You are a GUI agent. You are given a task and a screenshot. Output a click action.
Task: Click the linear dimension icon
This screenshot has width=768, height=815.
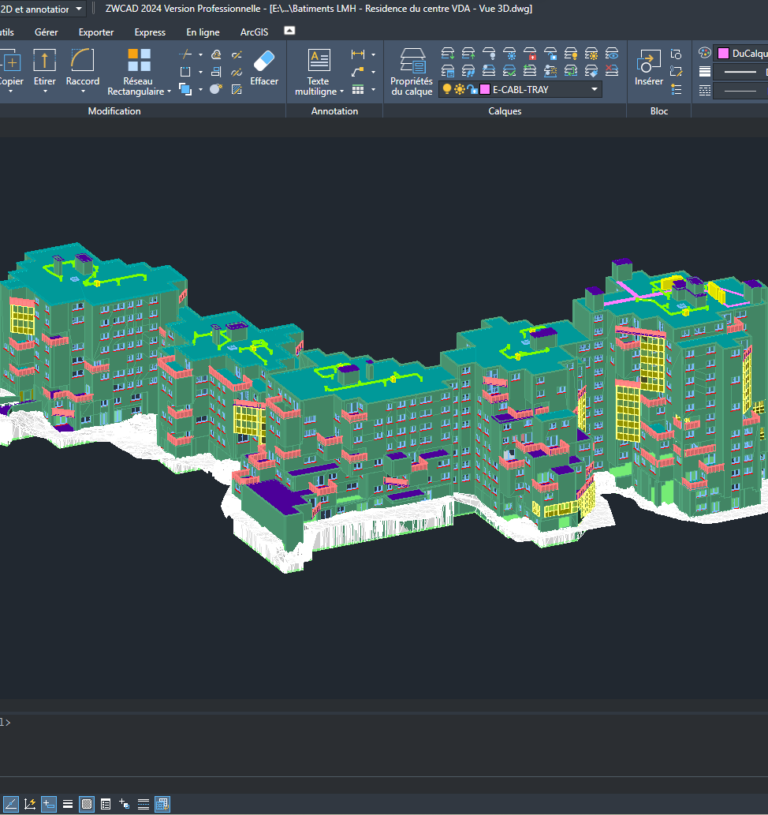[357, 54]
